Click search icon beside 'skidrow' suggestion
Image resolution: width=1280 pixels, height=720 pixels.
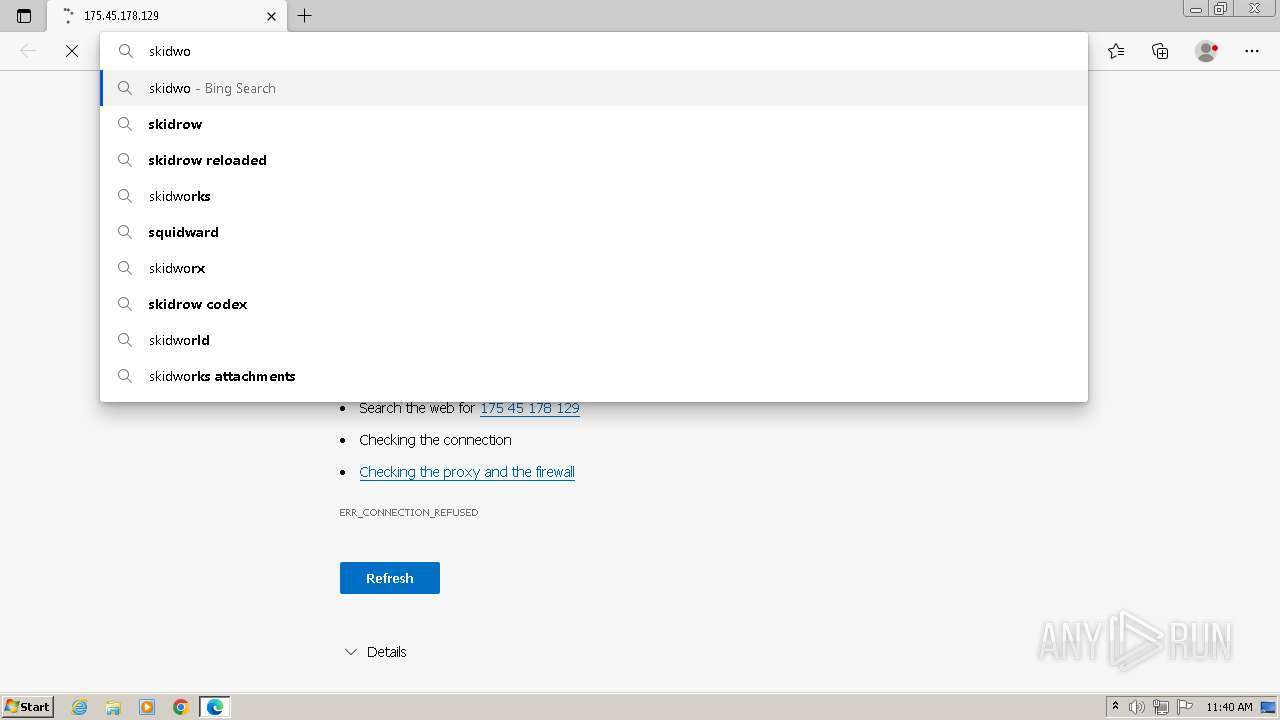click(x=125, y=124)
